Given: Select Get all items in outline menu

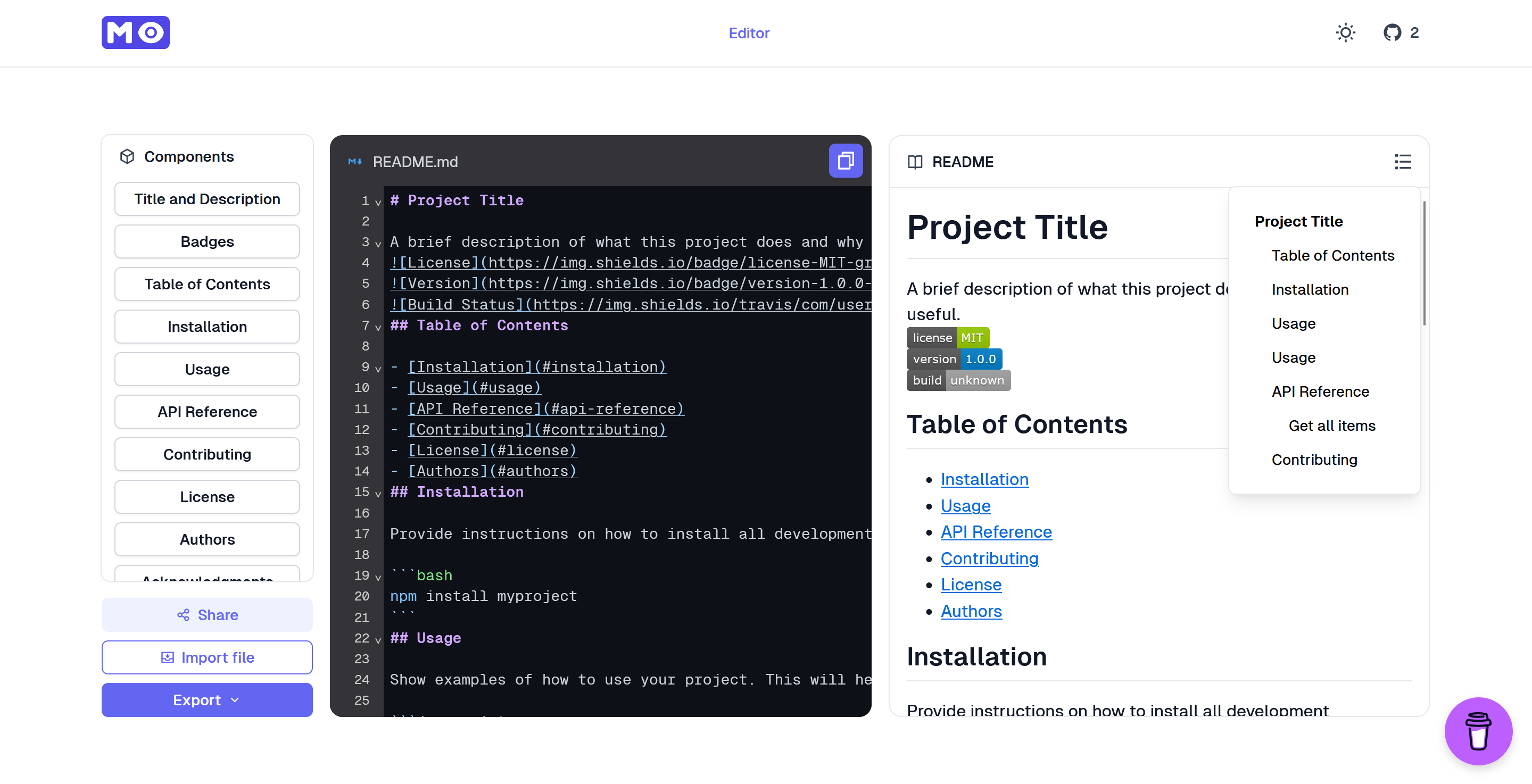Looking at the screenshot, I should click(1331, 426).
